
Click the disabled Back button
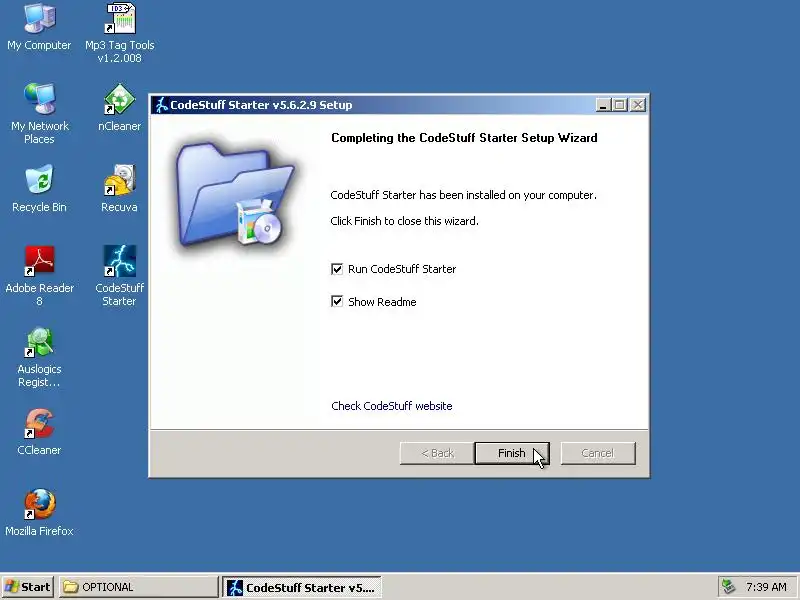(437, 453)
